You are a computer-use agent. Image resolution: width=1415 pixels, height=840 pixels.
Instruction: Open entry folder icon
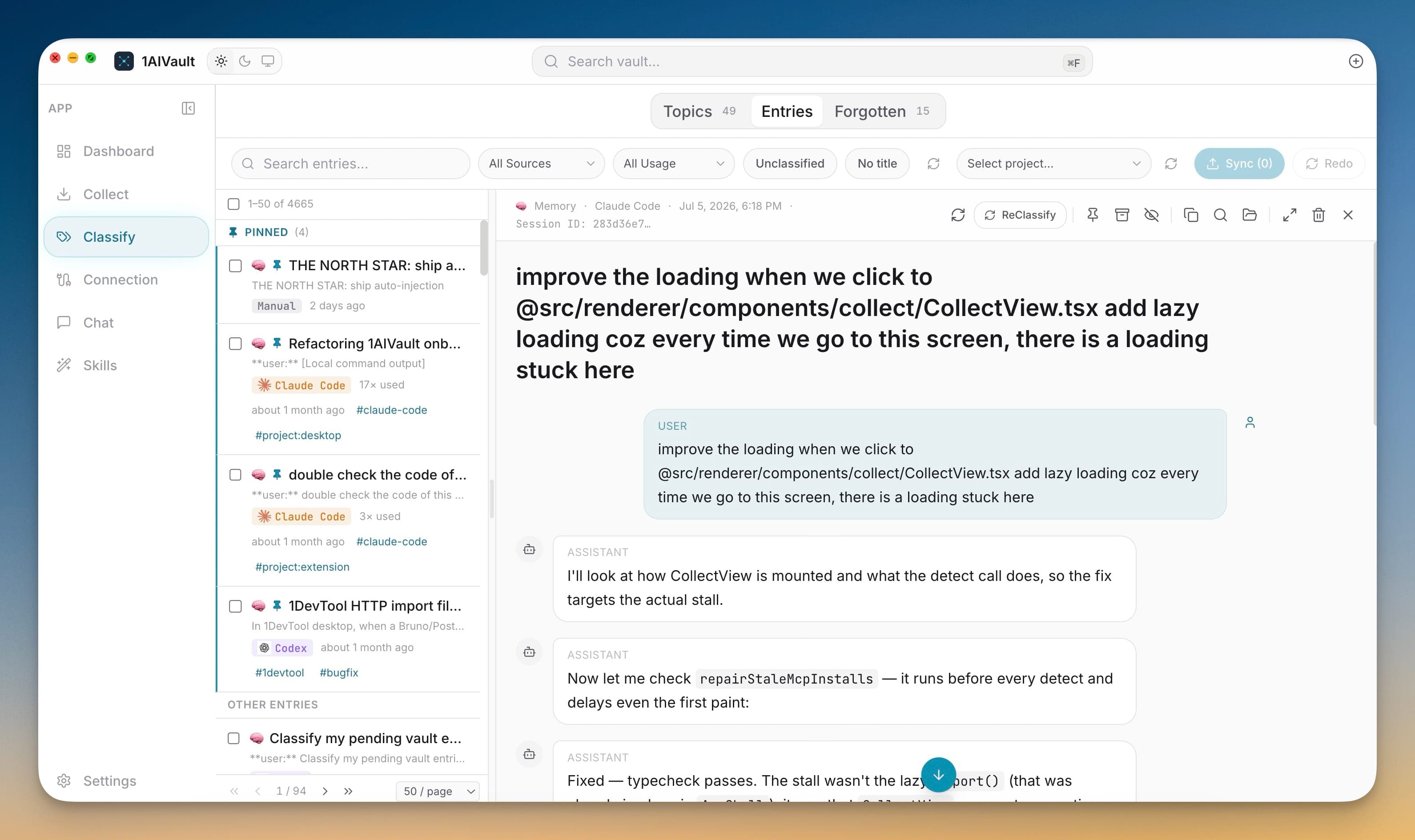point(1249,215)
